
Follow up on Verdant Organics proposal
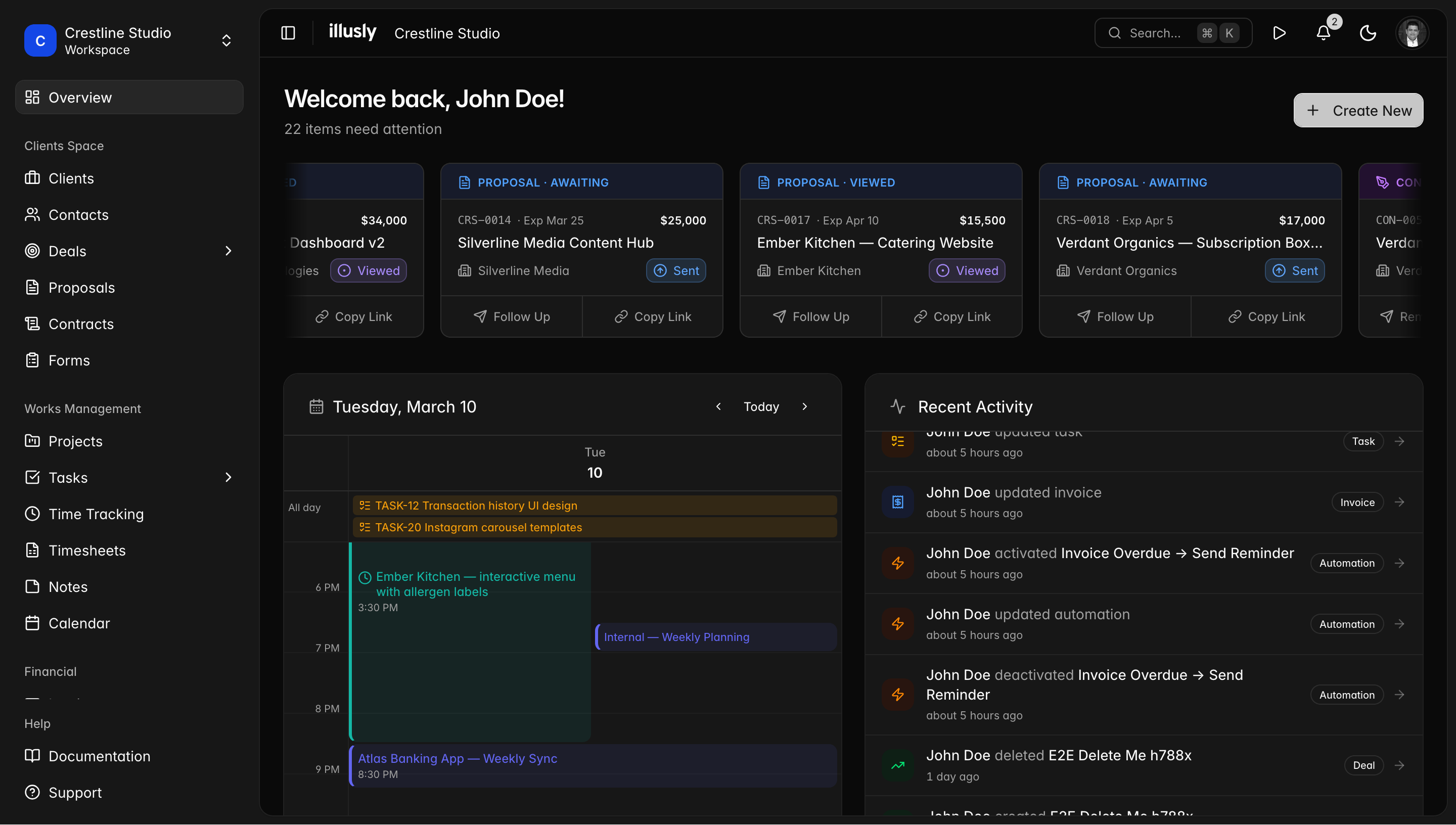[1115, 316]
